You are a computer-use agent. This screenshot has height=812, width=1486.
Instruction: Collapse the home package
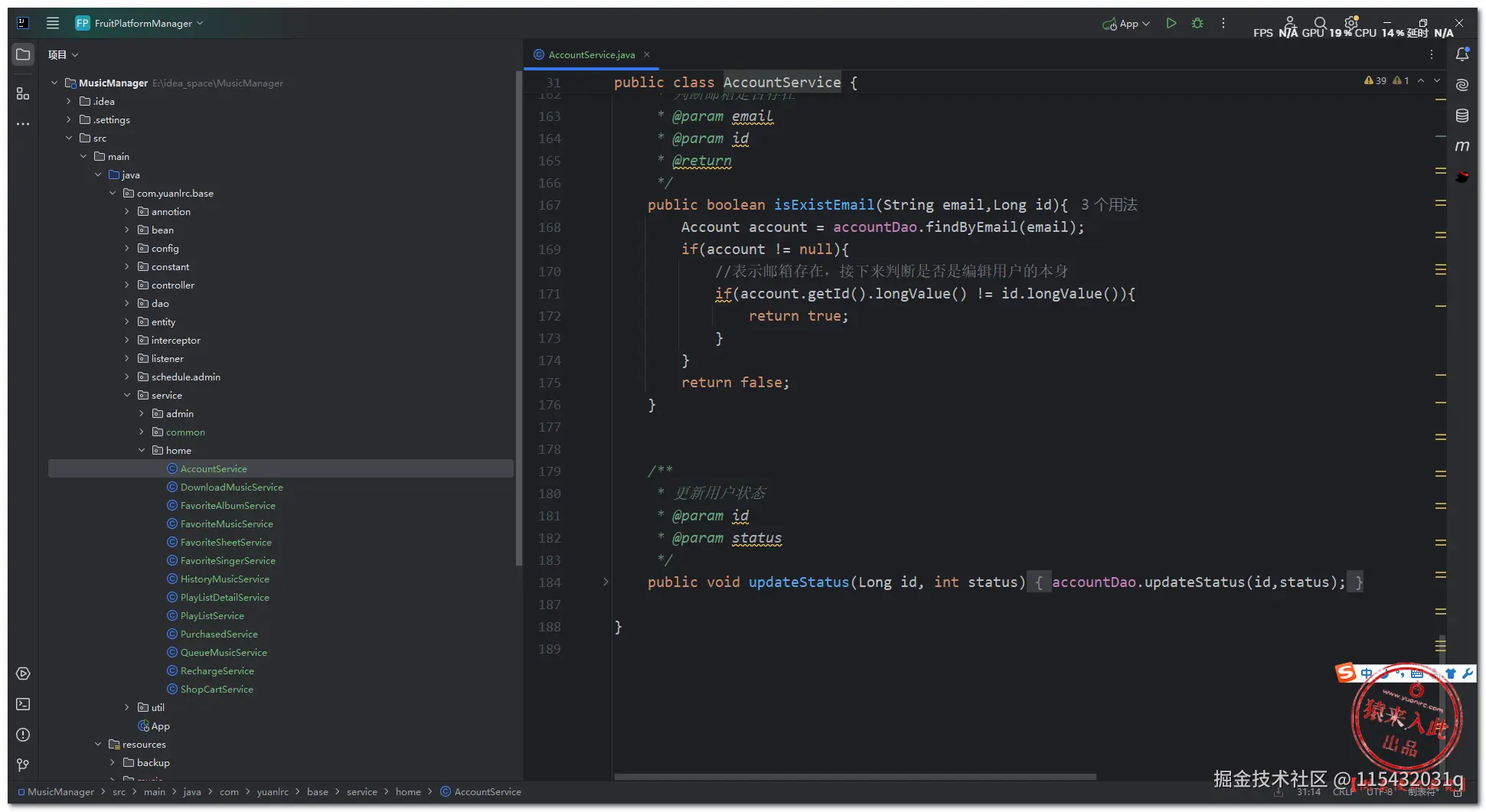[142, 450]
